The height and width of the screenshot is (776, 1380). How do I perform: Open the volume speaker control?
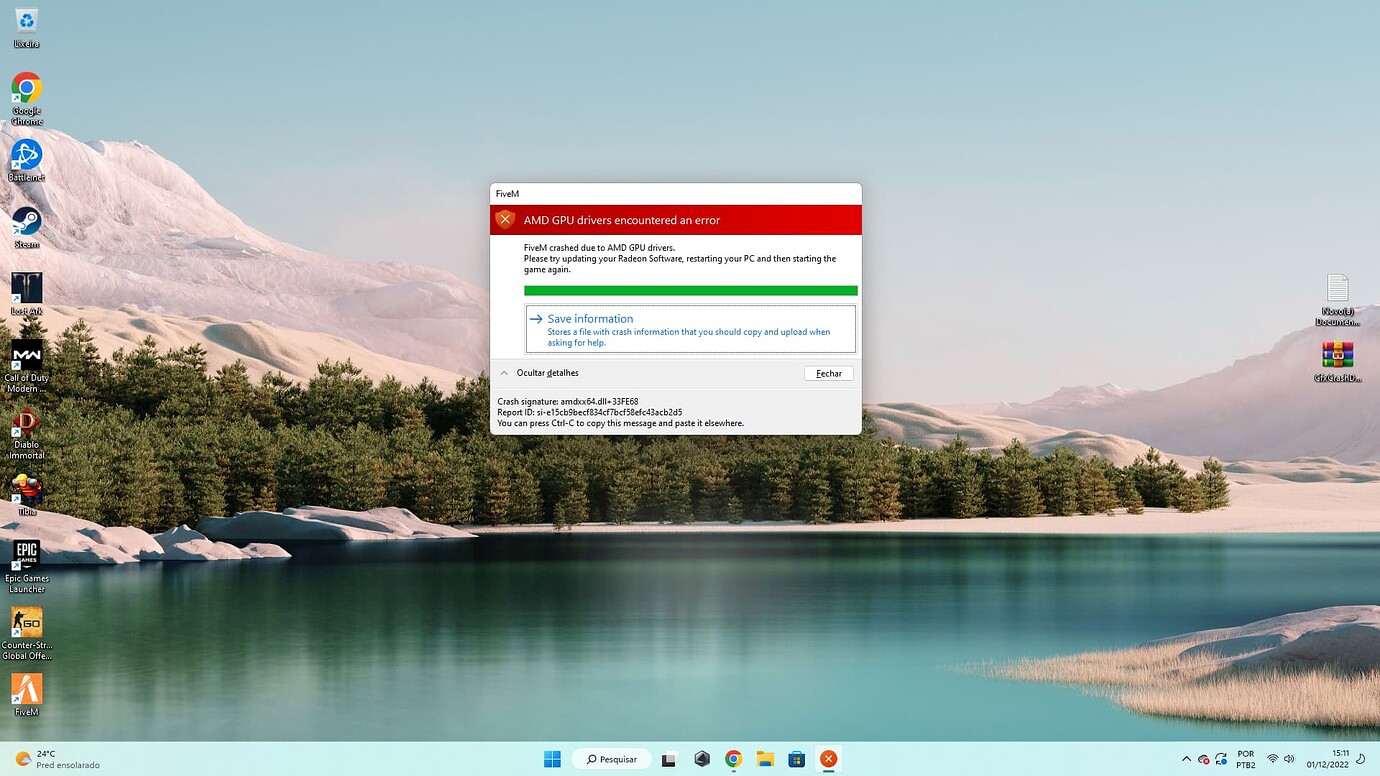tap(1289, 759)
